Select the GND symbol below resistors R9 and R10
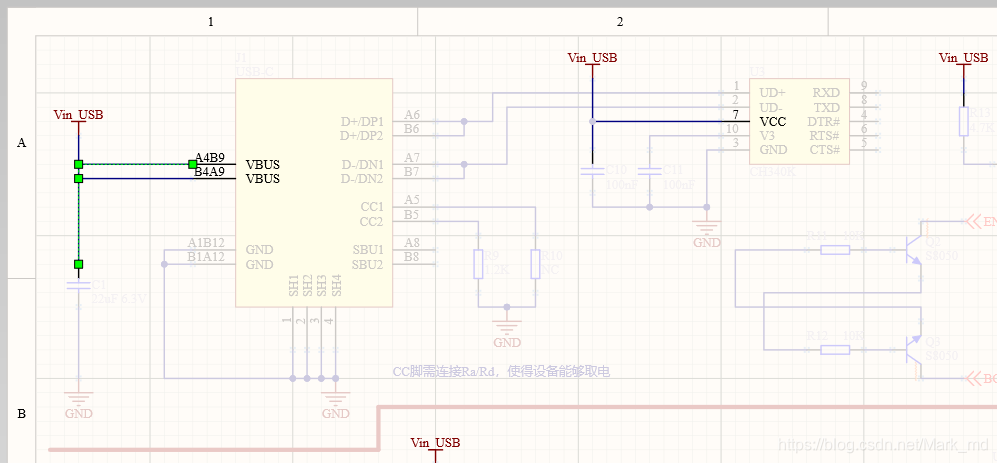 pos(507,333)
